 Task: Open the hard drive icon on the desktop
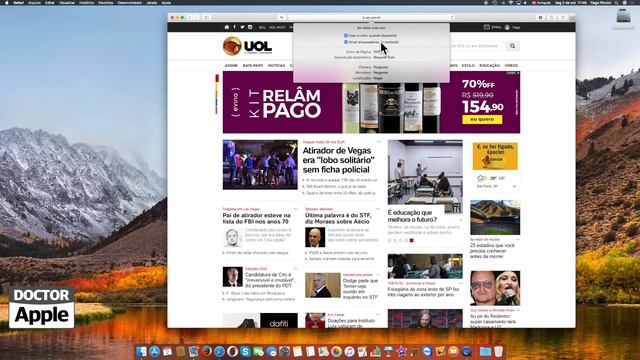click(x=623, y=16)
